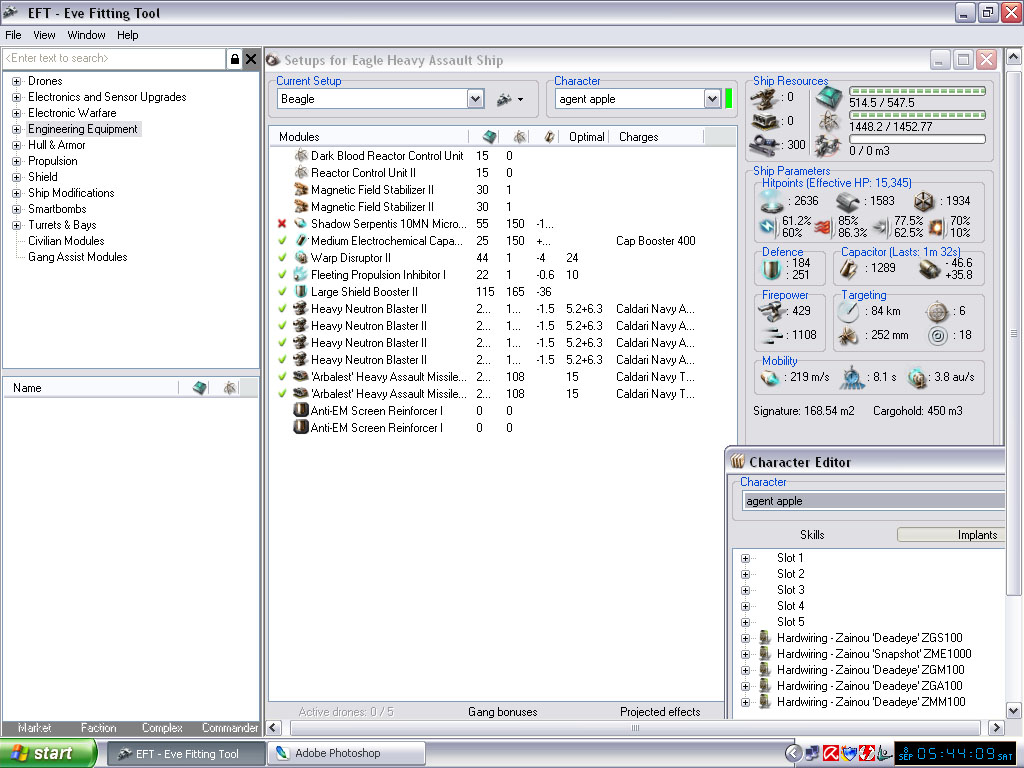This screenshot has width=1024, height=768.
Task: Toggle the red X status on Shadow Serpentis microwarpdrive
Action: (x=282, y=224)
